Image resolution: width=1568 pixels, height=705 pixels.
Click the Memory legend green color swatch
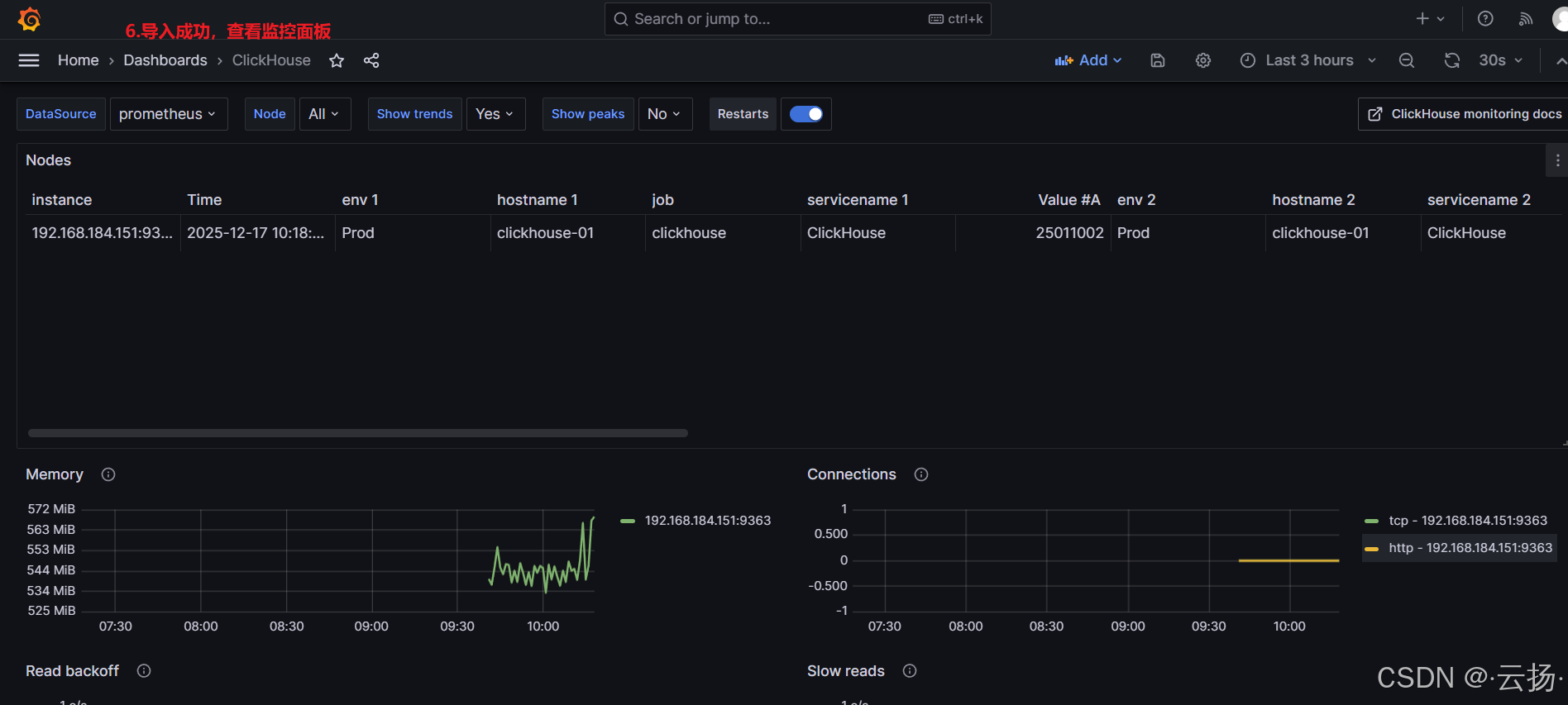pos(628,521)
